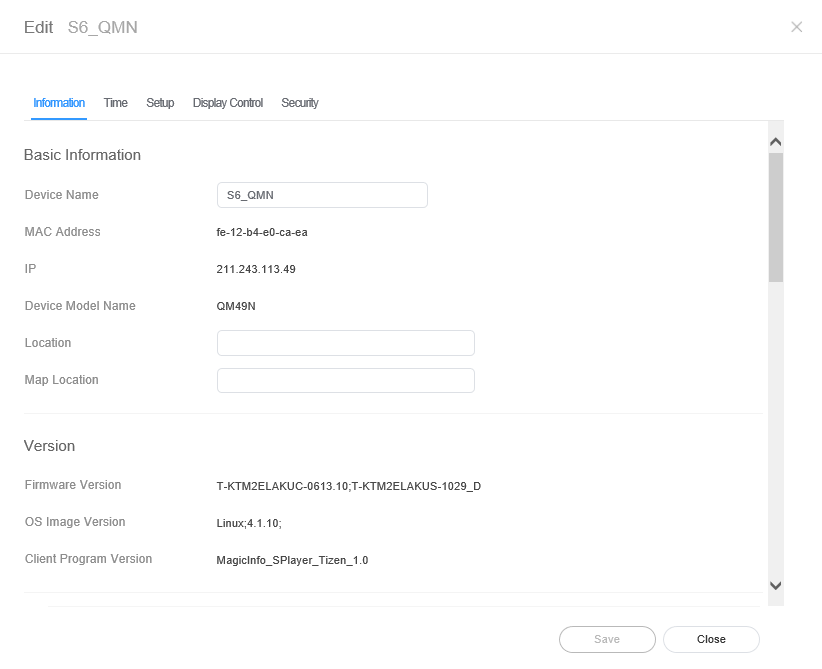
Task: Open the Time tab
Action: coord(116,103)
